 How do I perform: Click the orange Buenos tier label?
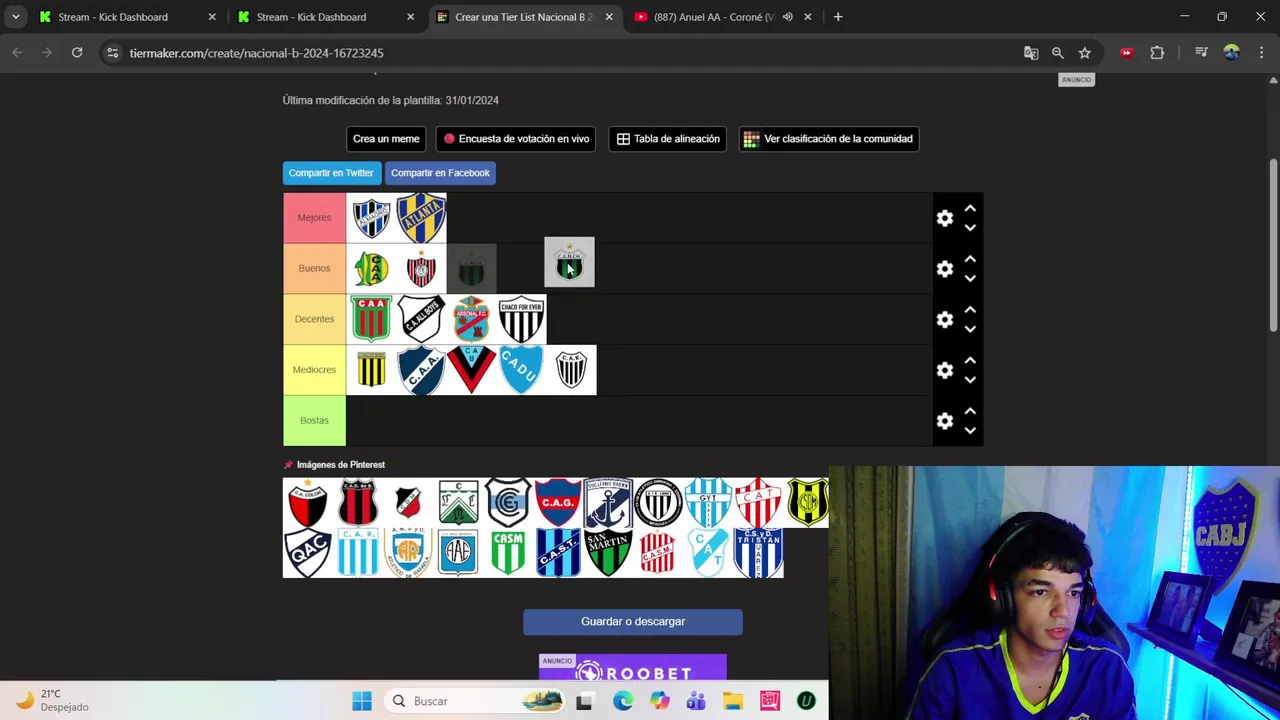314,269
